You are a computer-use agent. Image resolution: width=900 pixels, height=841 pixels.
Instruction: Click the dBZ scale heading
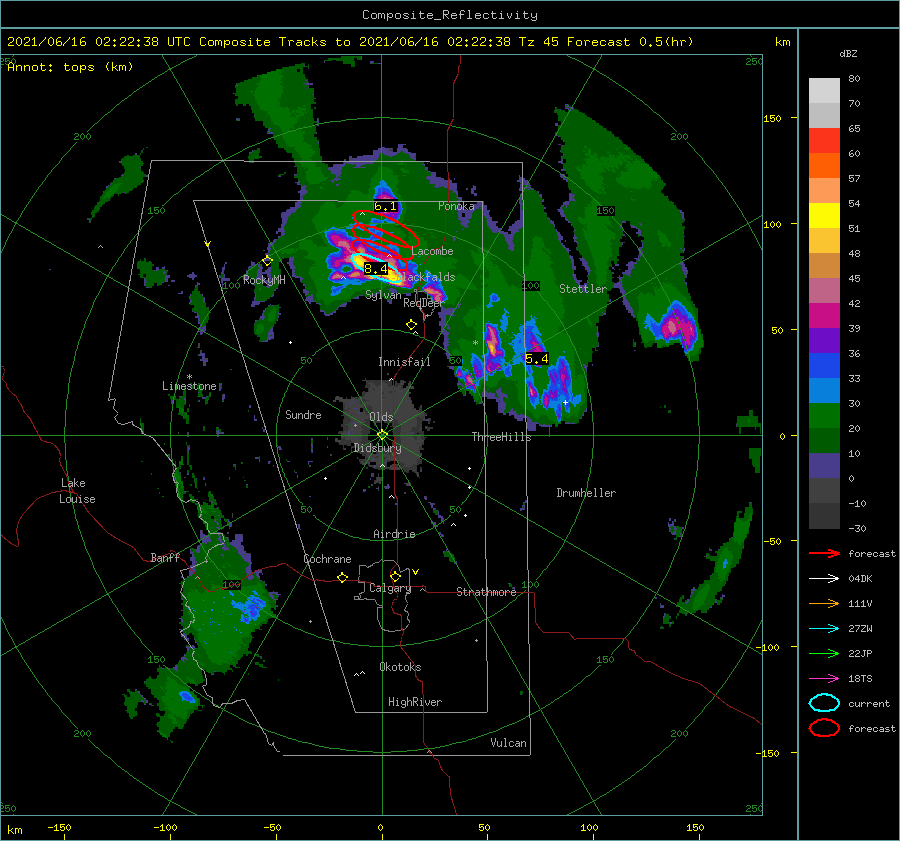(x=848, y=53)
